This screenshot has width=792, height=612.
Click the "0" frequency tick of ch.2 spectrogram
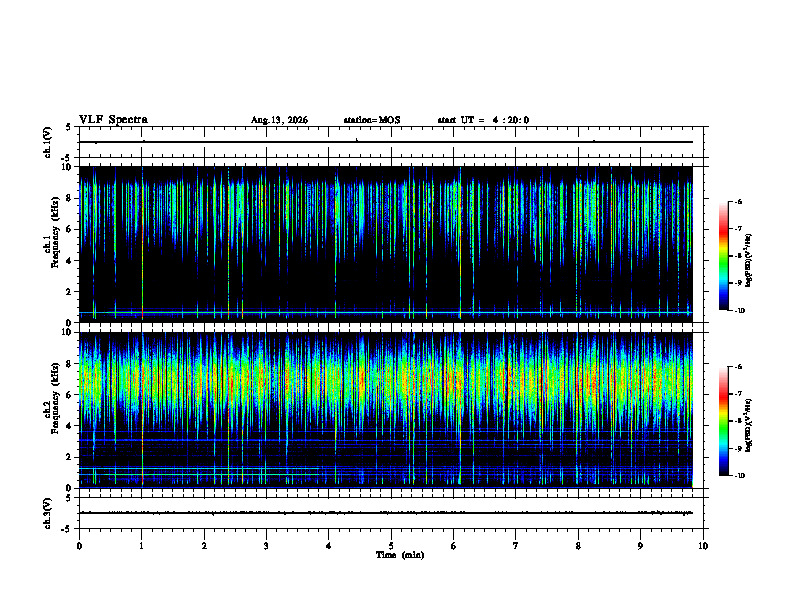point(70,489)
